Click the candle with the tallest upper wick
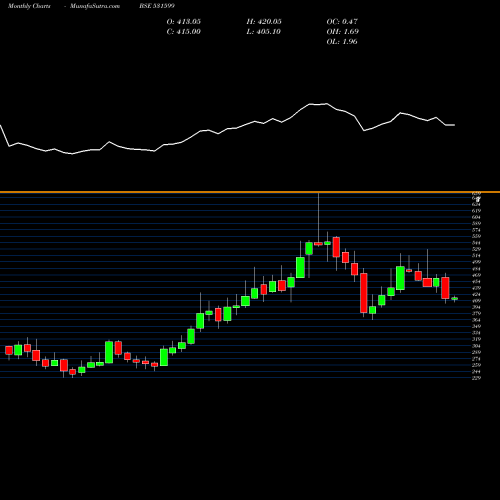The image size is (500, 500). pyautogui.click(x=318, y=244)
